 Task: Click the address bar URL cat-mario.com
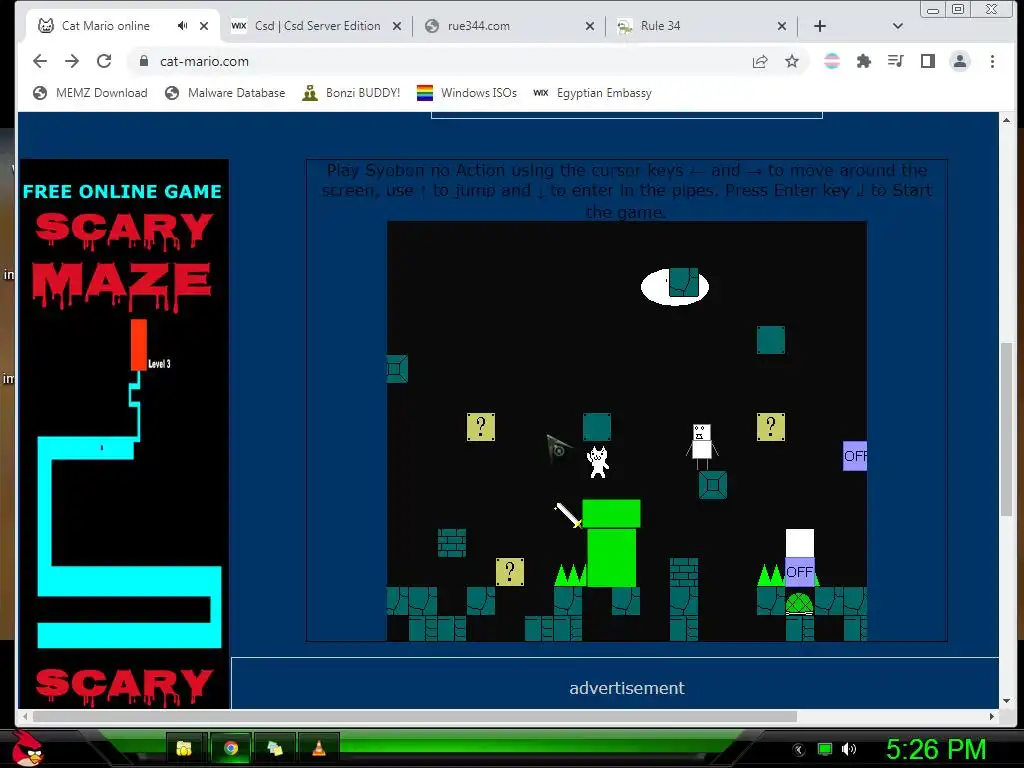204,61
